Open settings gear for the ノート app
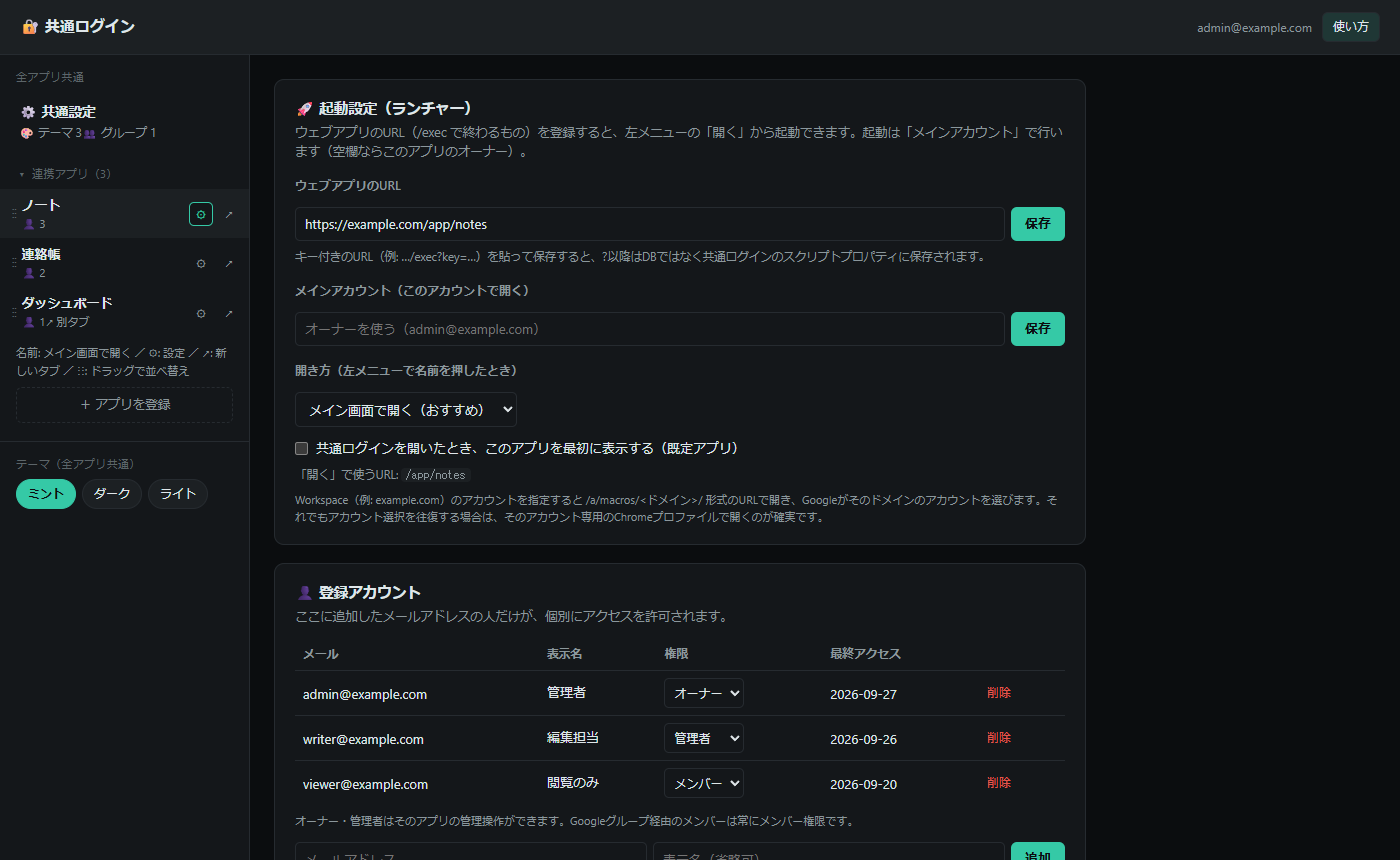 [201, 214]
